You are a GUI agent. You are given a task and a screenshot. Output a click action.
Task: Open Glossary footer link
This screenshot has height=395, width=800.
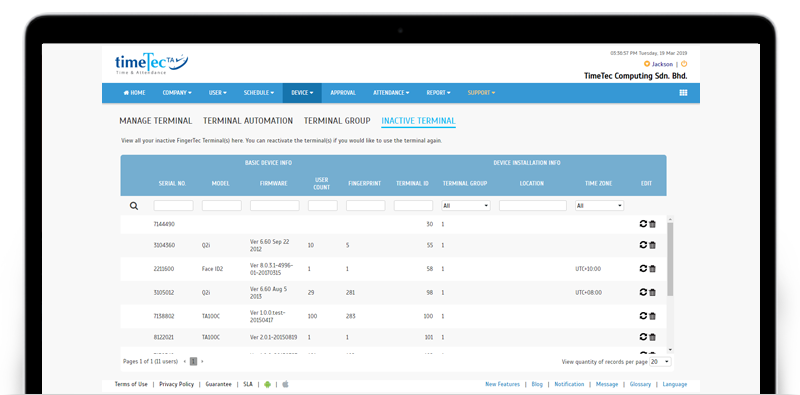point(640,384)
